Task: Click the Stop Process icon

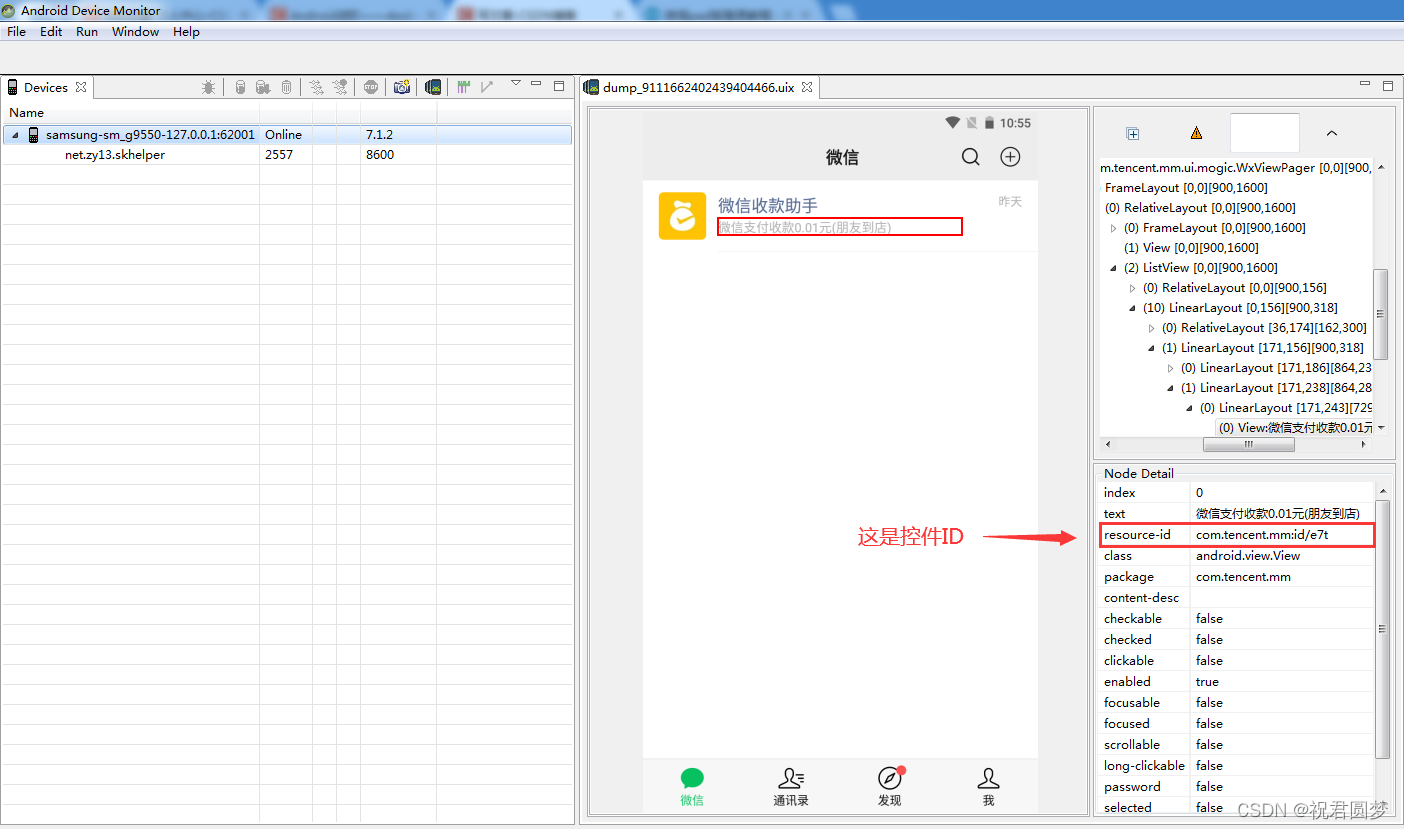Action: tap(371, 87)
